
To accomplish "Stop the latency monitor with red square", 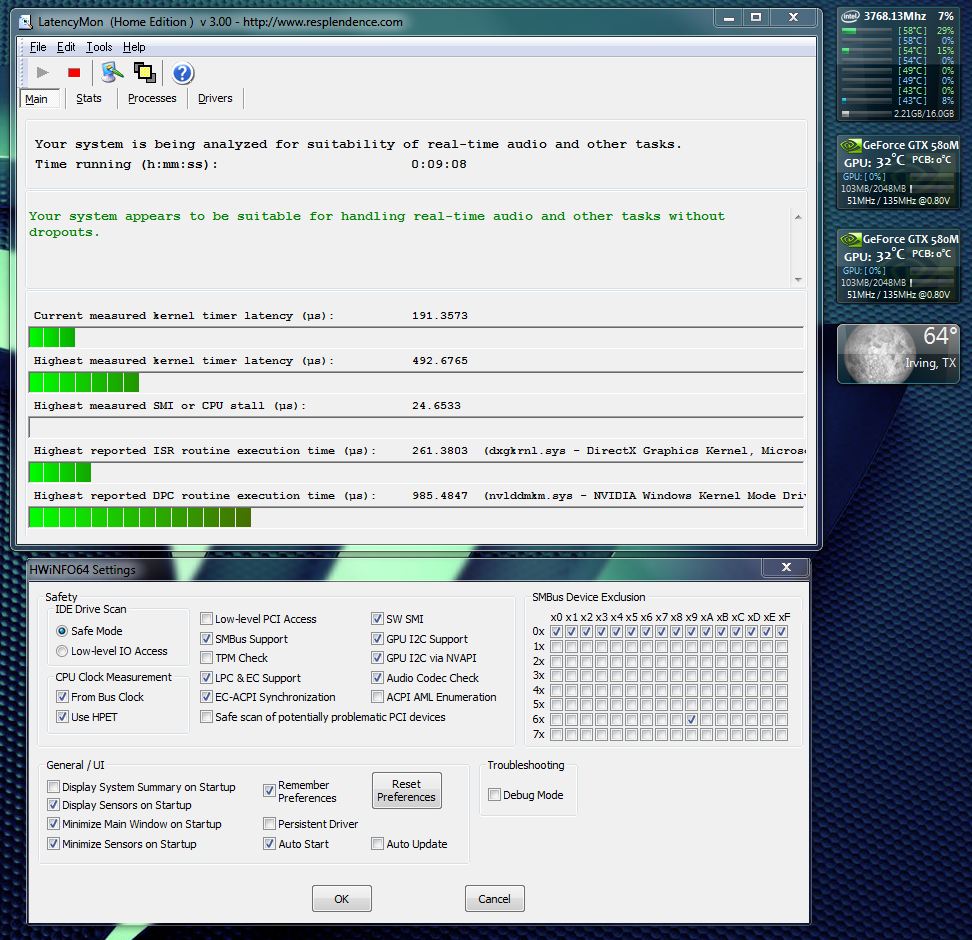I will click(74, 73).
